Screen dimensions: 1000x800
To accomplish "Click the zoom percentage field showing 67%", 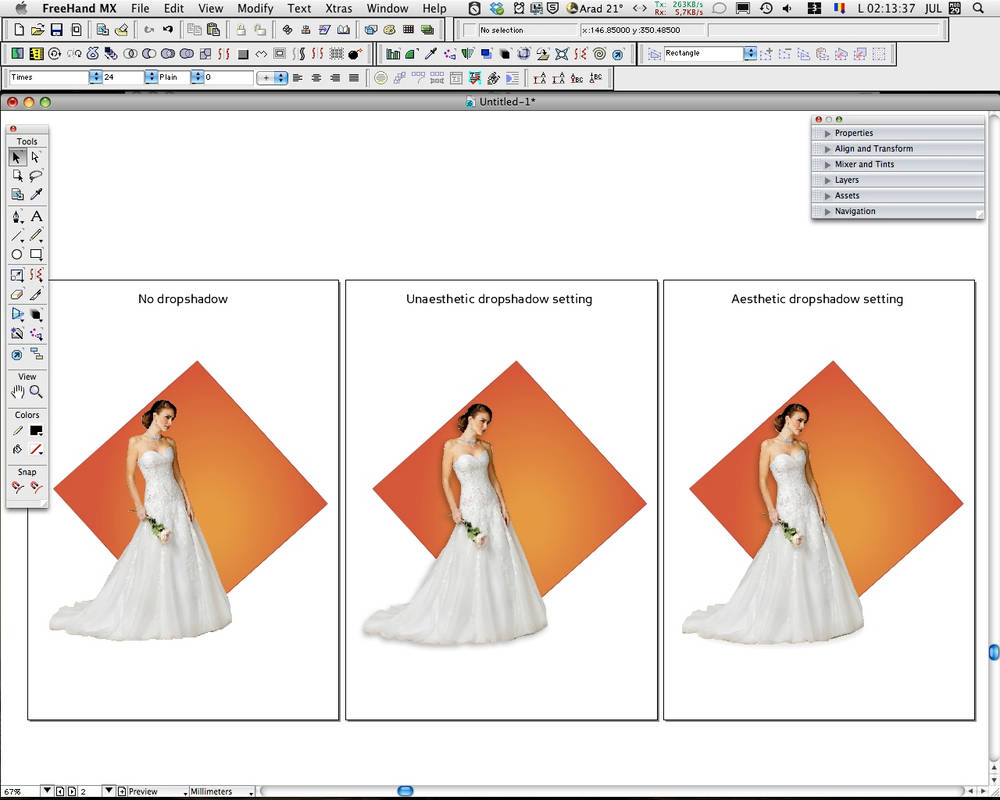I will coord(14,790).
